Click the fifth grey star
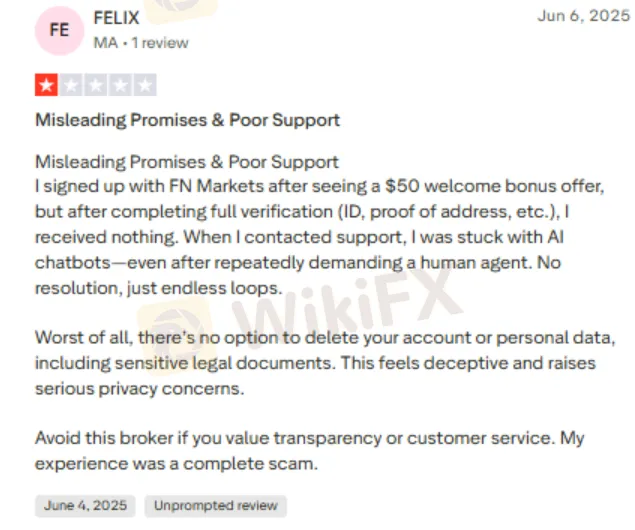This screenshot has height=530, width=635. [x=145, y=85]
